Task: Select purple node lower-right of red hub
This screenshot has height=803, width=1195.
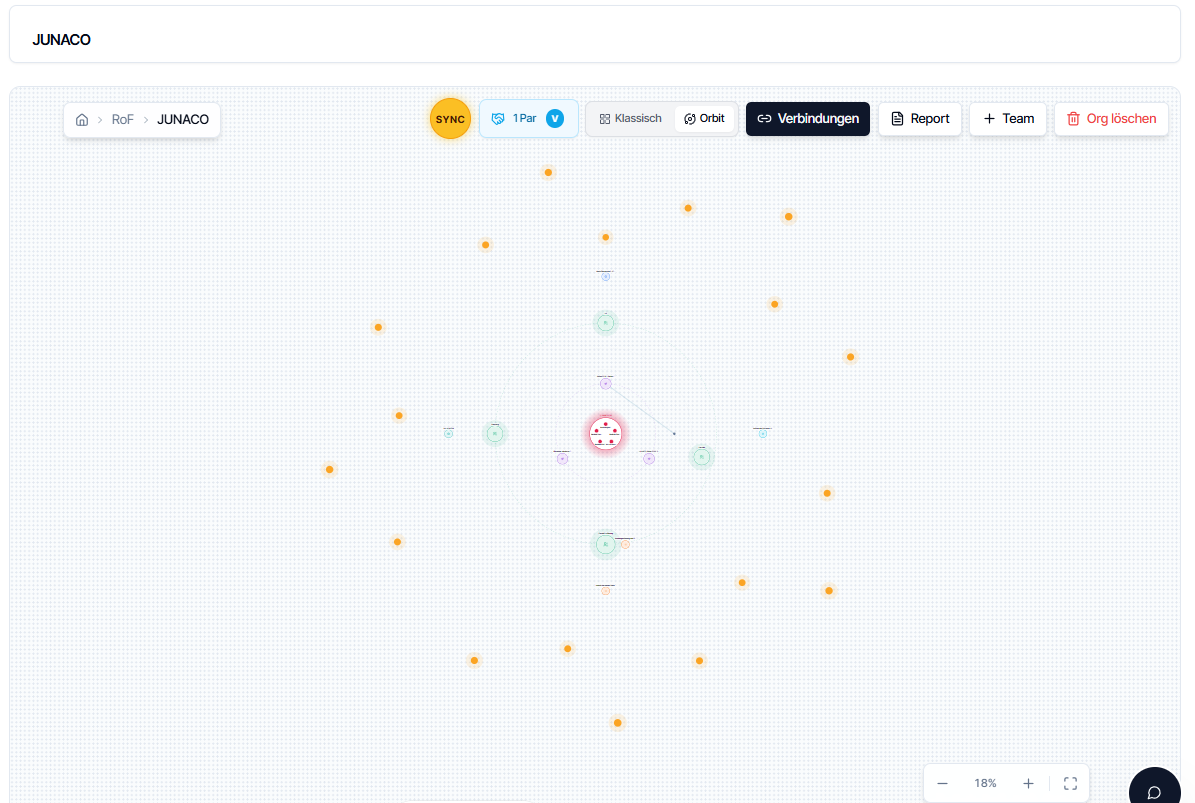Action: point(649,459)
